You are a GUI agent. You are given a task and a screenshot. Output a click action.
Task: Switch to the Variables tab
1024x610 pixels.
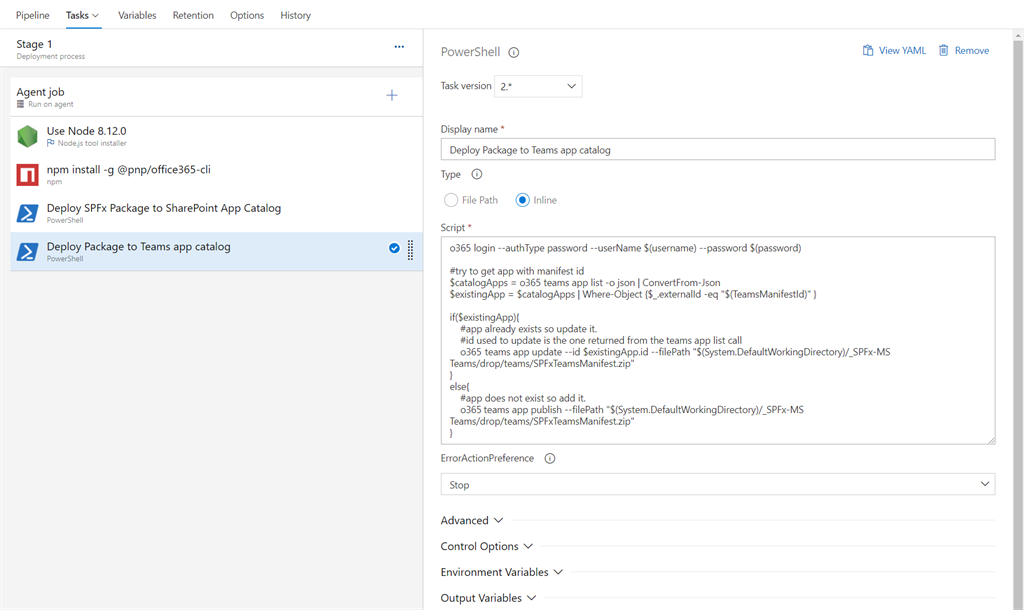tap(137, 15)
